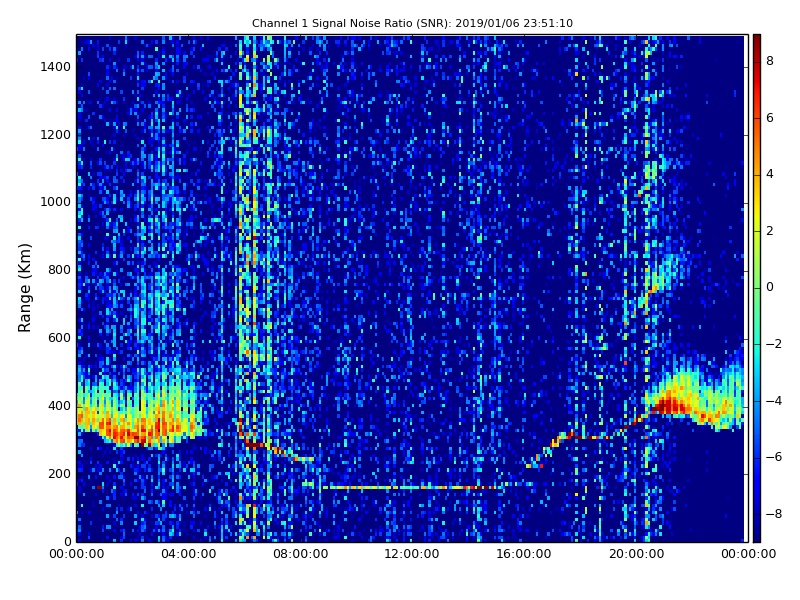This screenshot has width=800, height=600.
Task: Click the colorbar label -2
Action: pyautogui.click(x=774, y=344)
